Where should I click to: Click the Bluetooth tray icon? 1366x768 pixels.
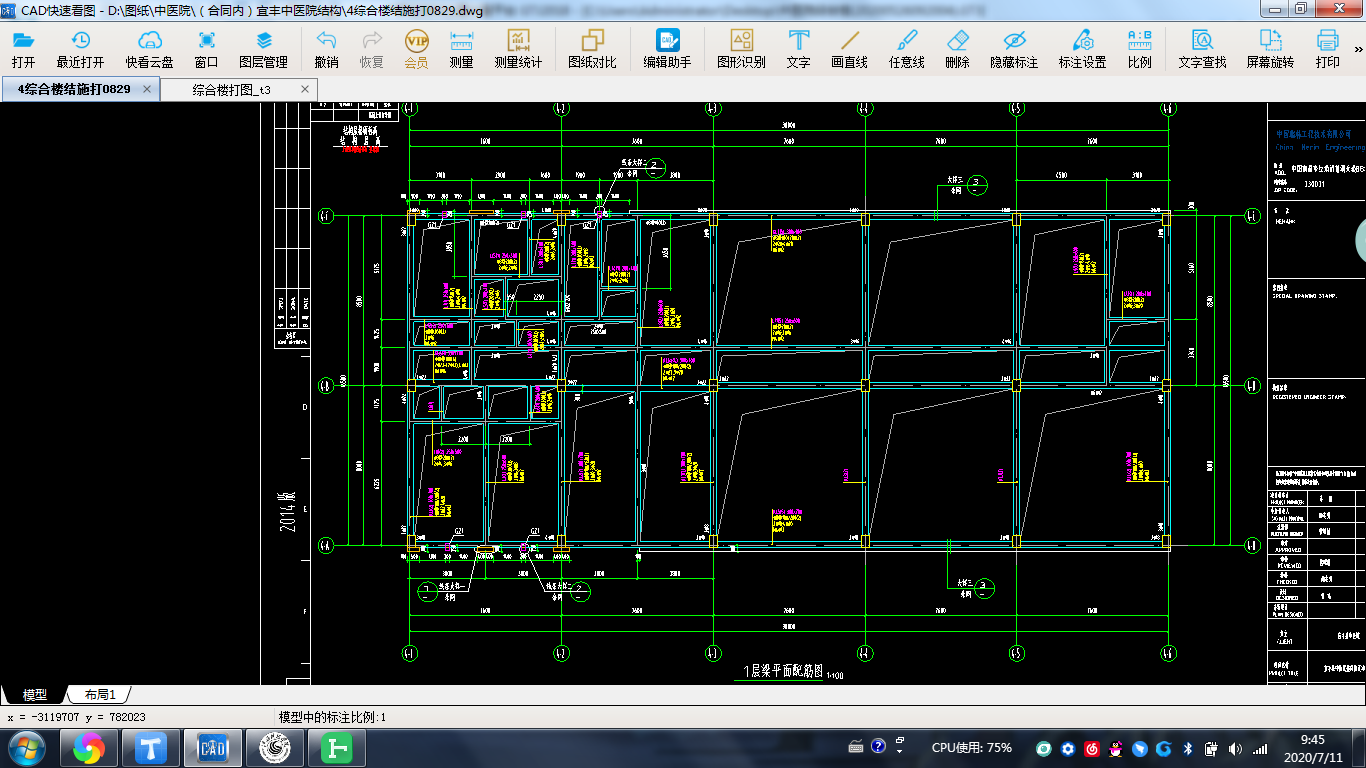coord(1188,747)
